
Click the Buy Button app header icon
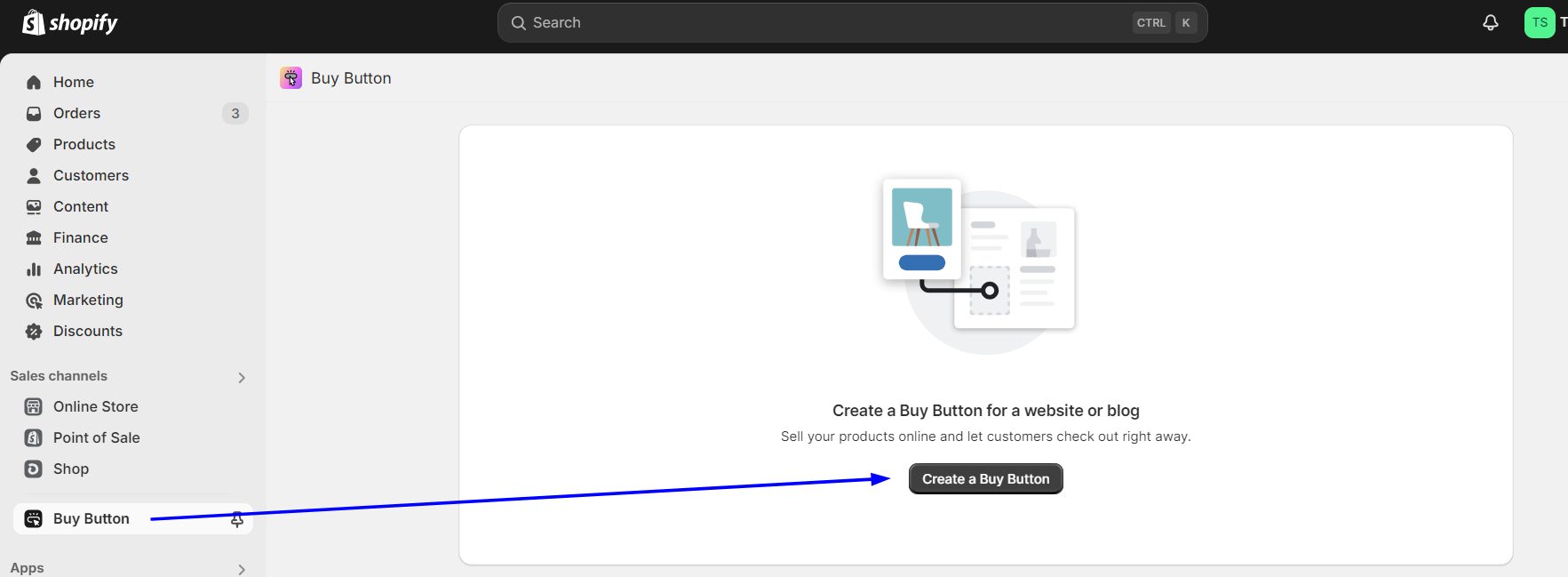coord(291,78)
